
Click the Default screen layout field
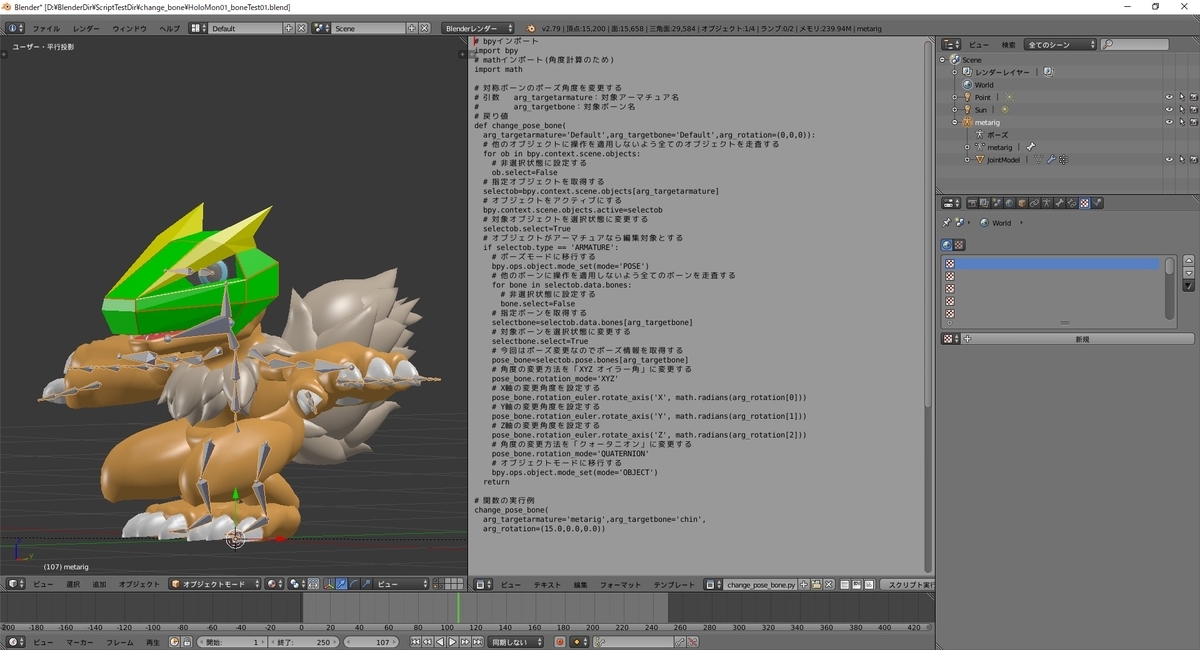tap(246, 28)
